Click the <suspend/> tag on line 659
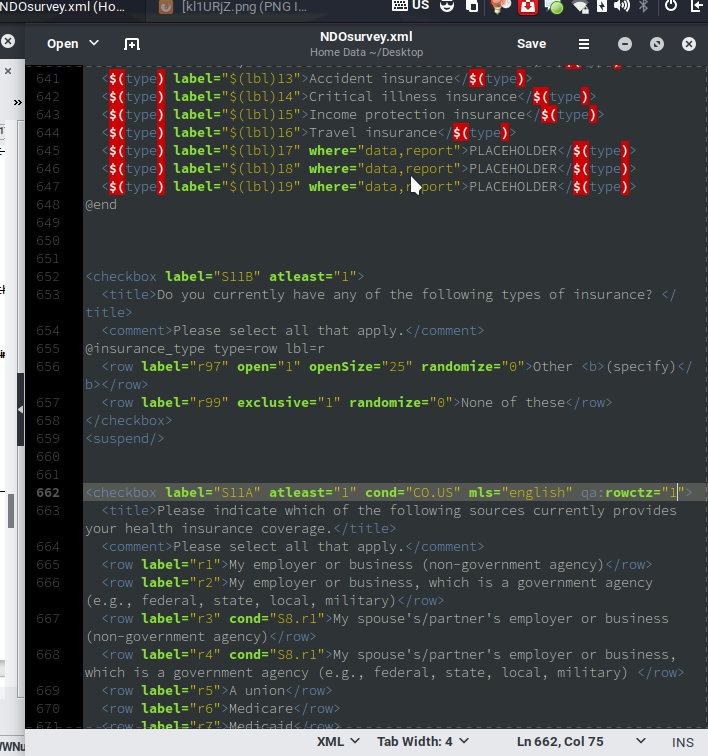Screen dimensions: 708x756 124,438
